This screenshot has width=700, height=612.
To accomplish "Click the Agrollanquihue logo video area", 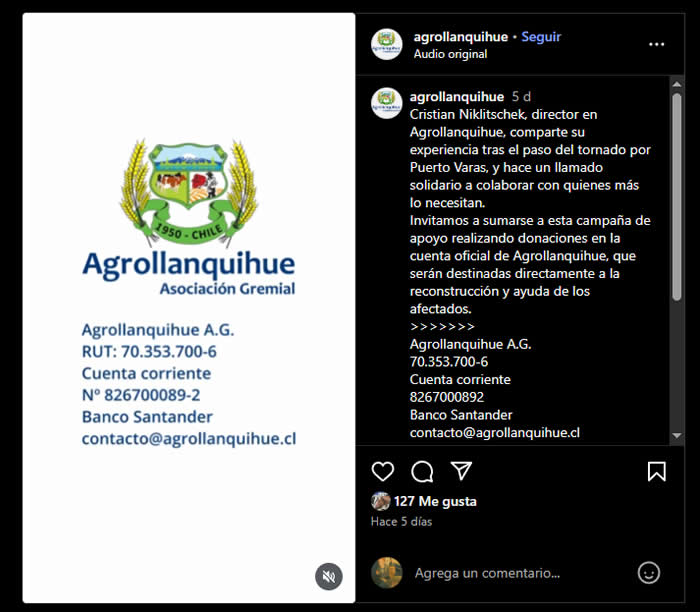I will pos(189,308).
